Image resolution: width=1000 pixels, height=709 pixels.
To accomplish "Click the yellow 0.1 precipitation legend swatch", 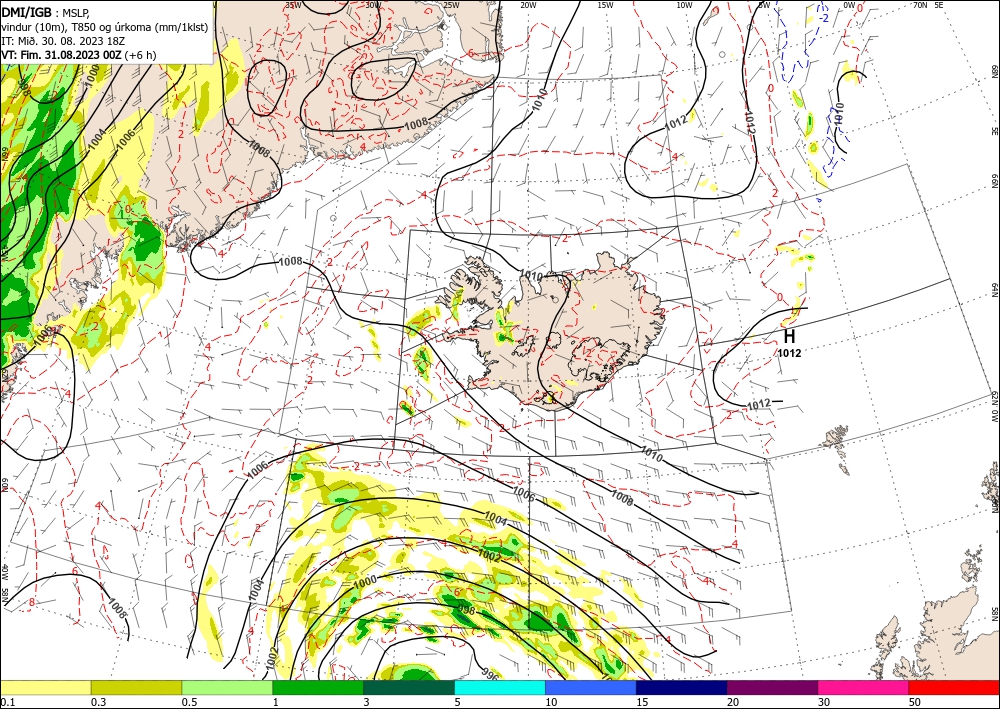I will 45,687.
